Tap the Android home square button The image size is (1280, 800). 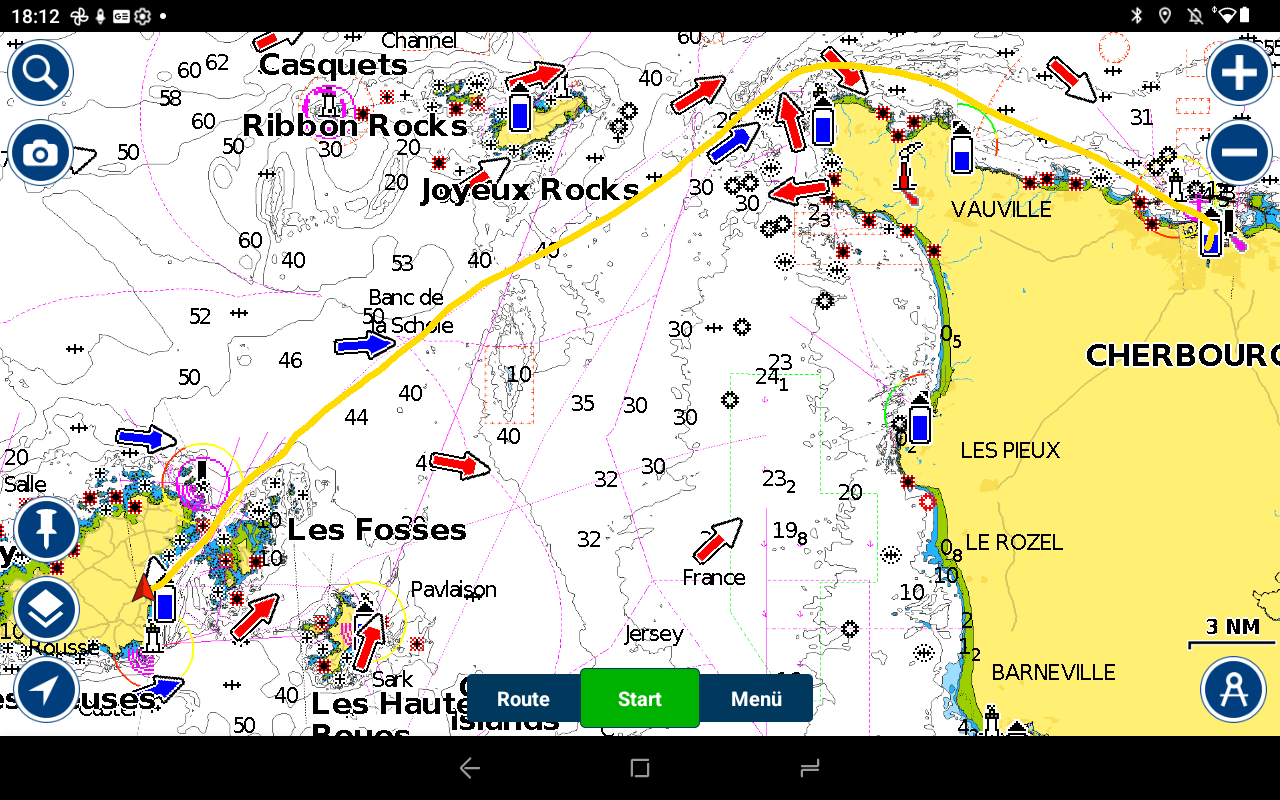coord(640,768)
